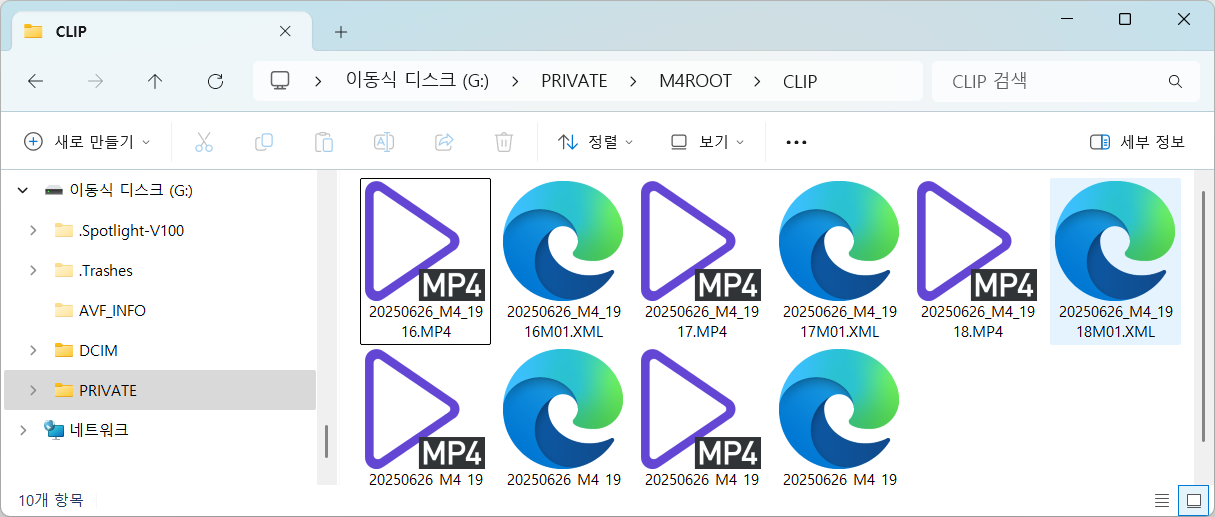Click the Cut scissors icon
Viewport: 1215px width, 517px height.
click(x=204, y=142)
